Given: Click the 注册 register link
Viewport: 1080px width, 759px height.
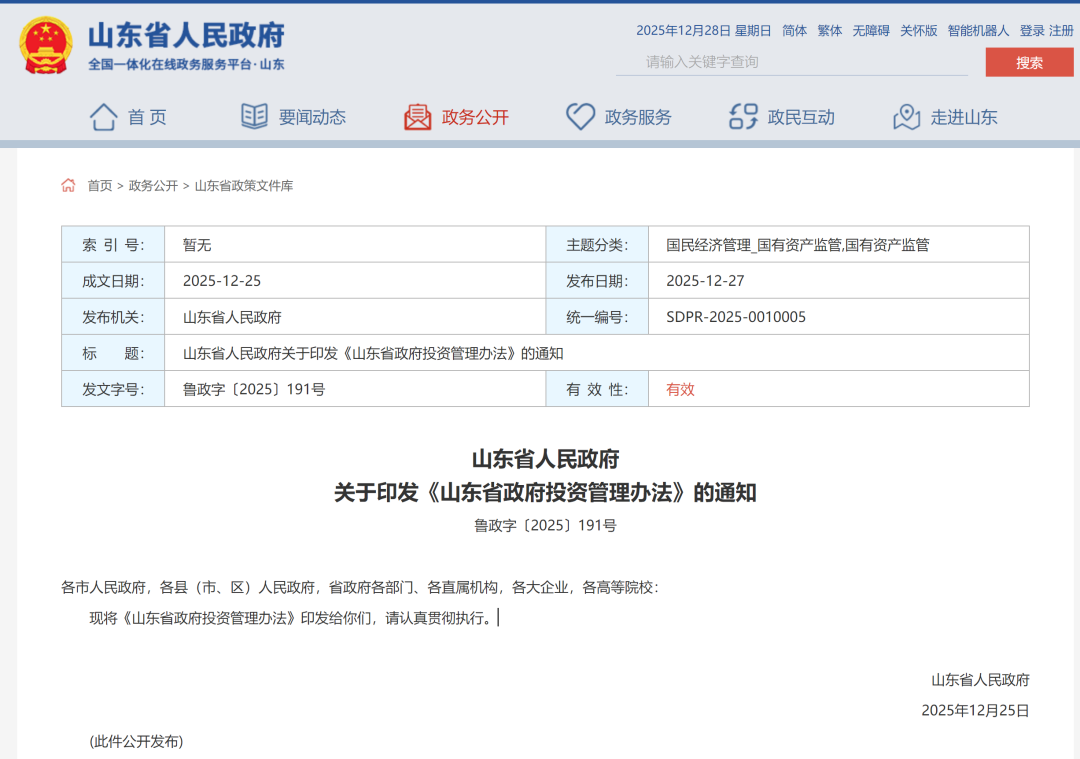Looking at the screenshot, I should [x=1061, y=31].
